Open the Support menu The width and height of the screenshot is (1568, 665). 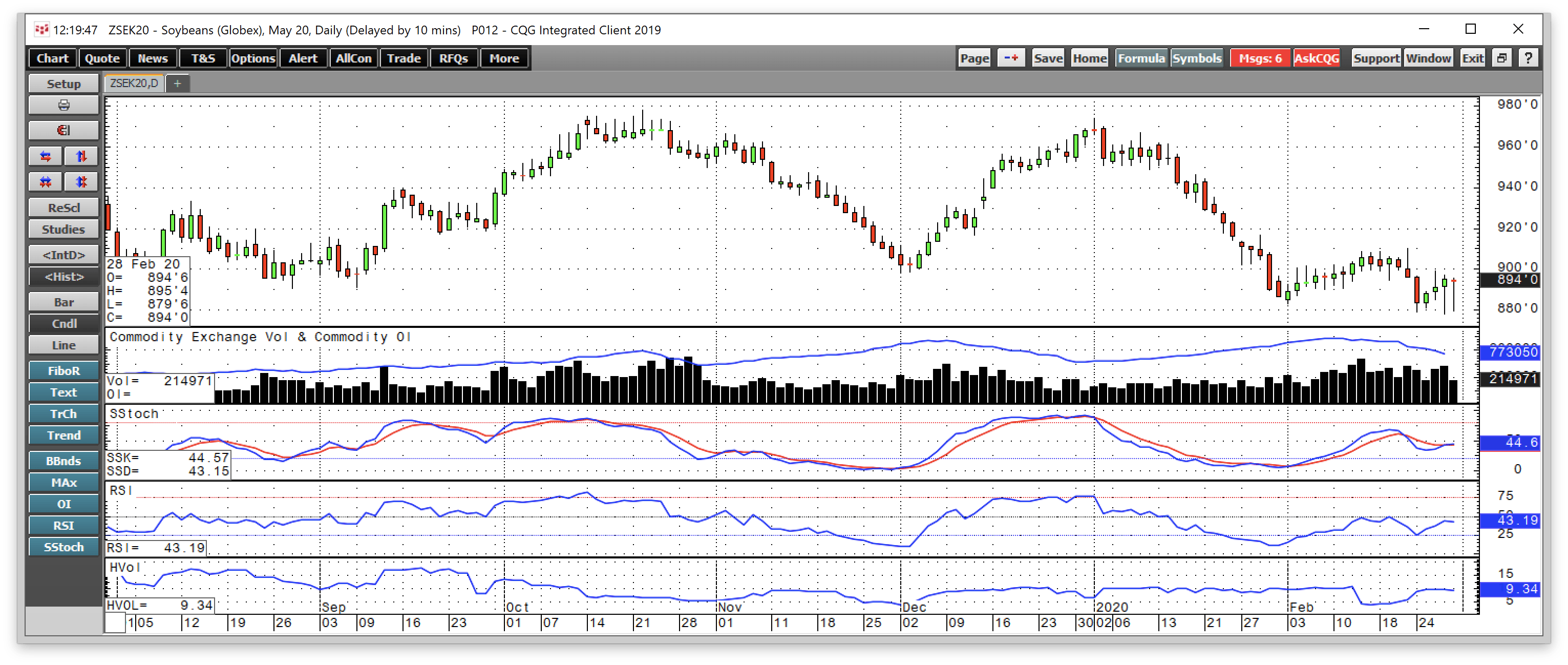(x=1376, y=58)
